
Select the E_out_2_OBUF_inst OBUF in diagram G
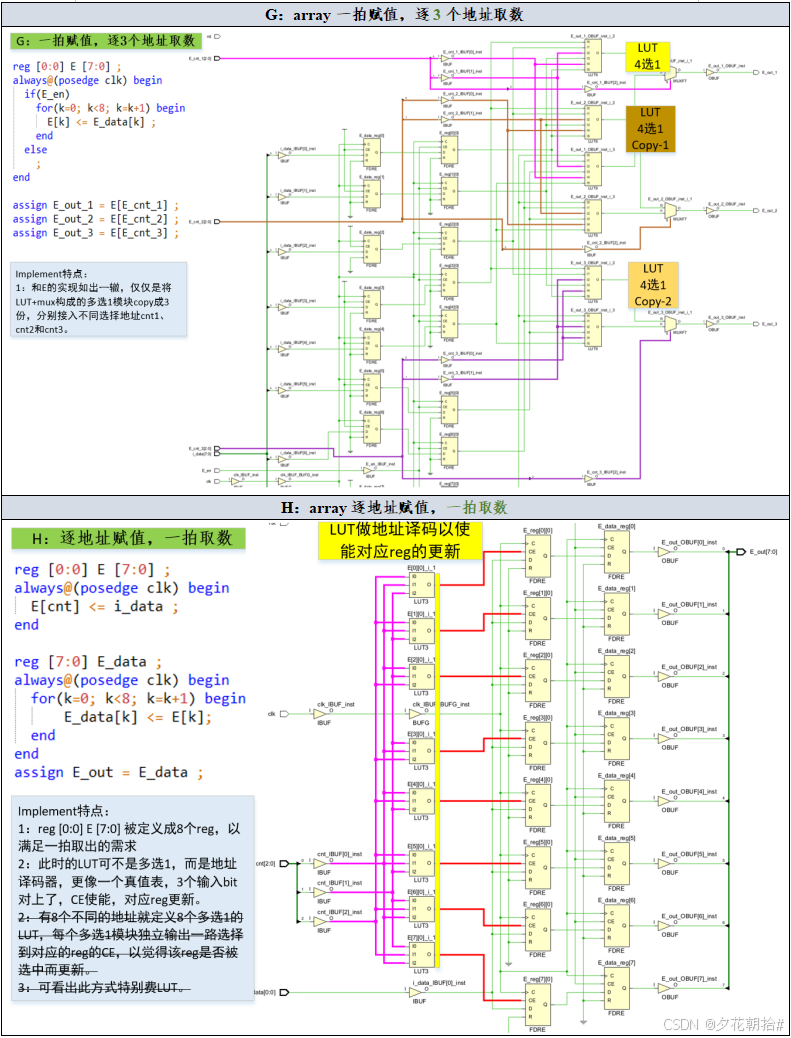712,211
